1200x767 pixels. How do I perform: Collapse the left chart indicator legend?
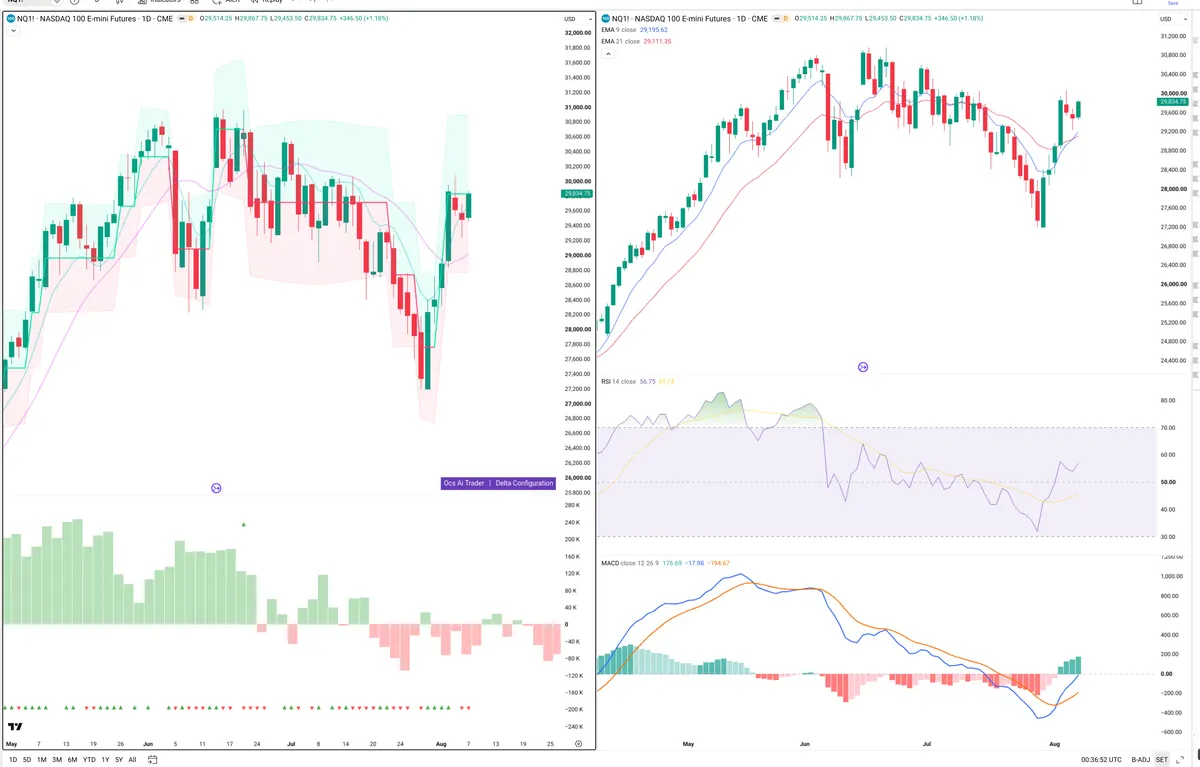point(12,31)
